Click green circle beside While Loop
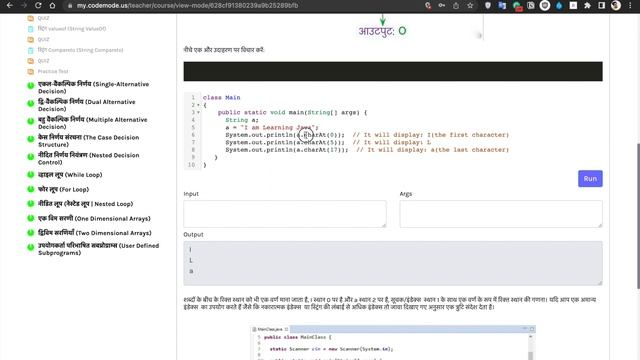640x360 pixels. (x=31, y=175)
